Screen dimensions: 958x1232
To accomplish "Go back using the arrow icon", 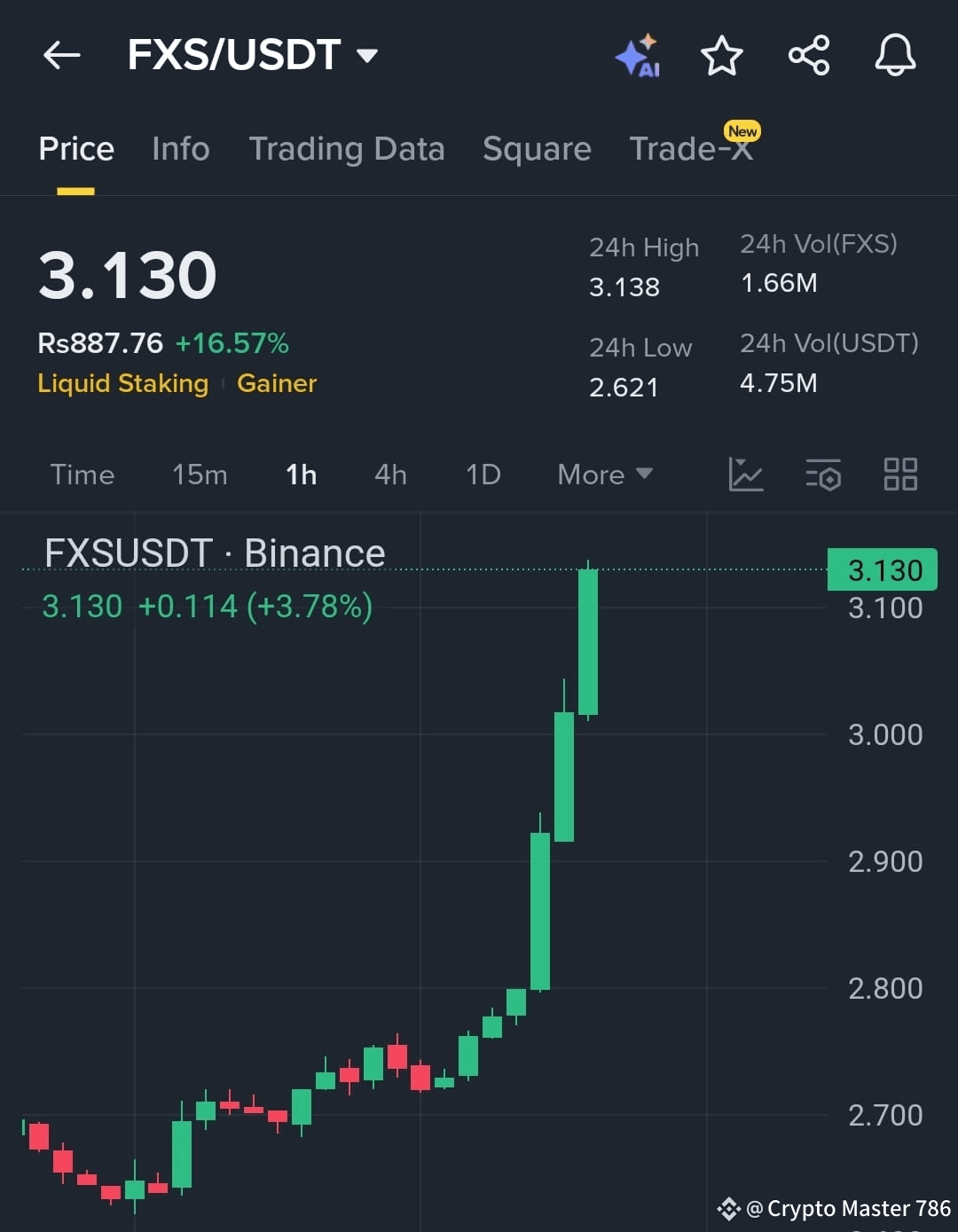I will point(62,55).
